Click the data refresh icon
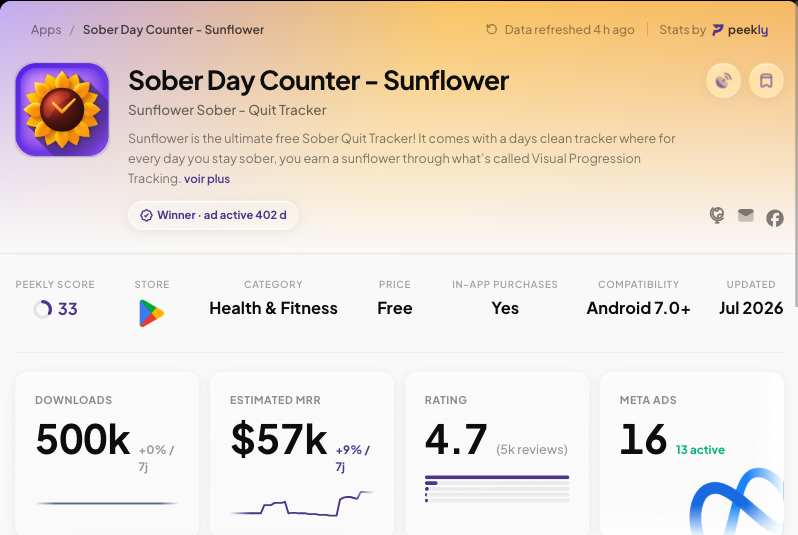 click(x=491, y=30)
